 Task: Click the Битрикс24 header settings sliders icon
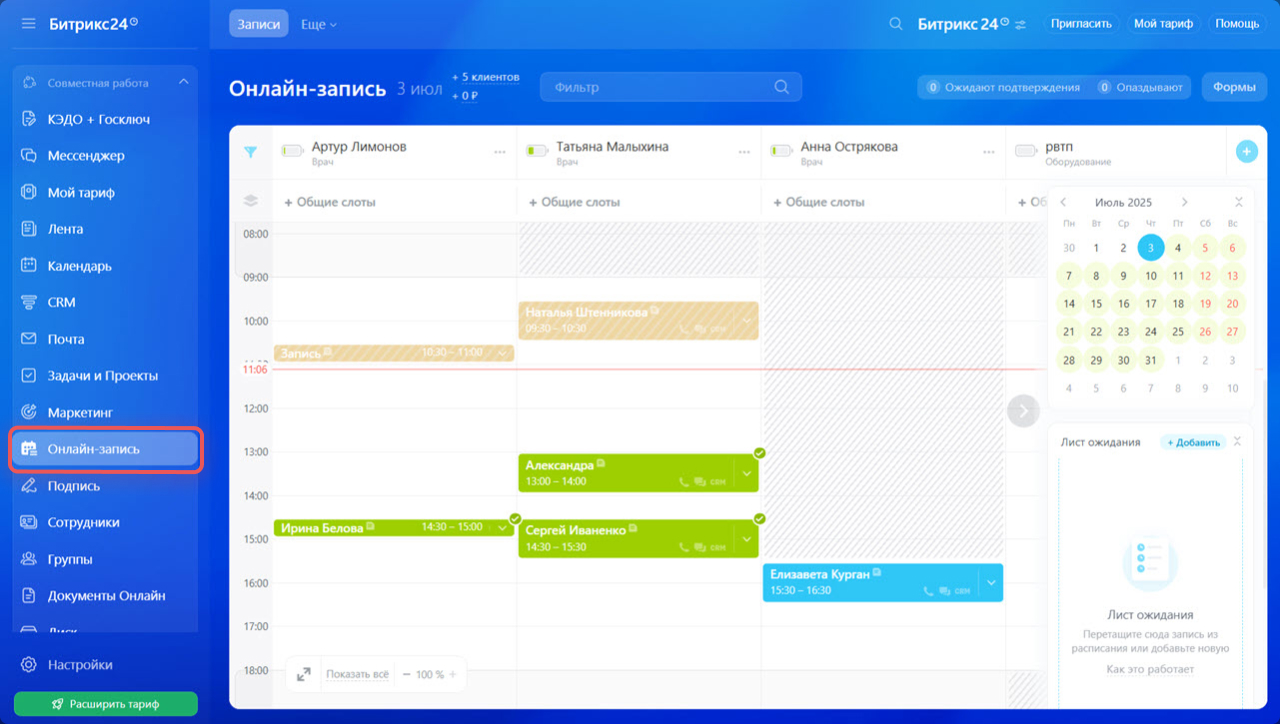click(1021, 24)
